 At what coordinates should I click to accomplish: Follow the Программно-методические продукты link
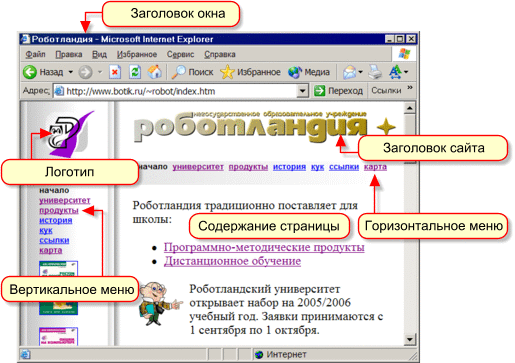tap(264, 247)
